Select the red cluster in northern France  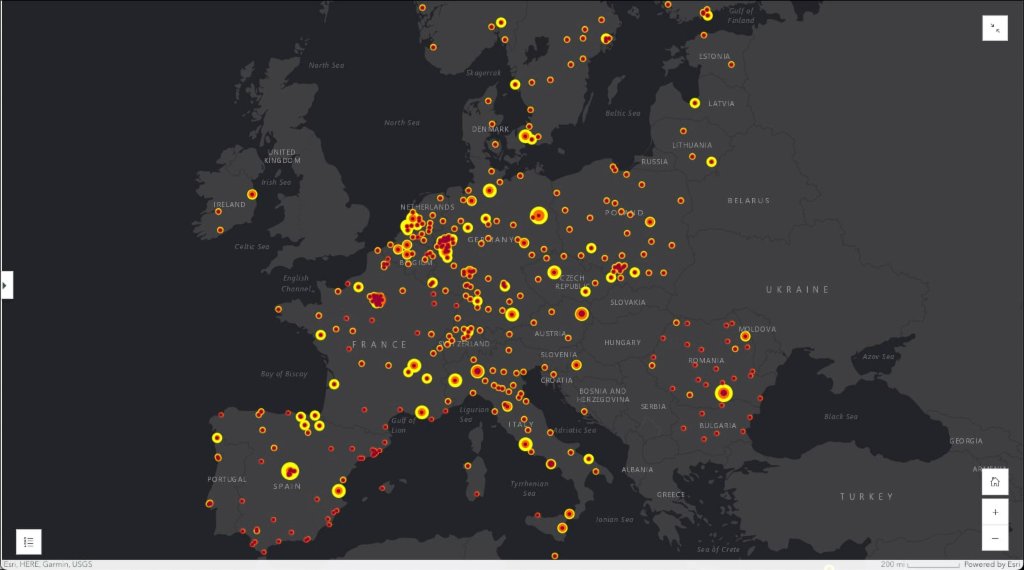377,298
